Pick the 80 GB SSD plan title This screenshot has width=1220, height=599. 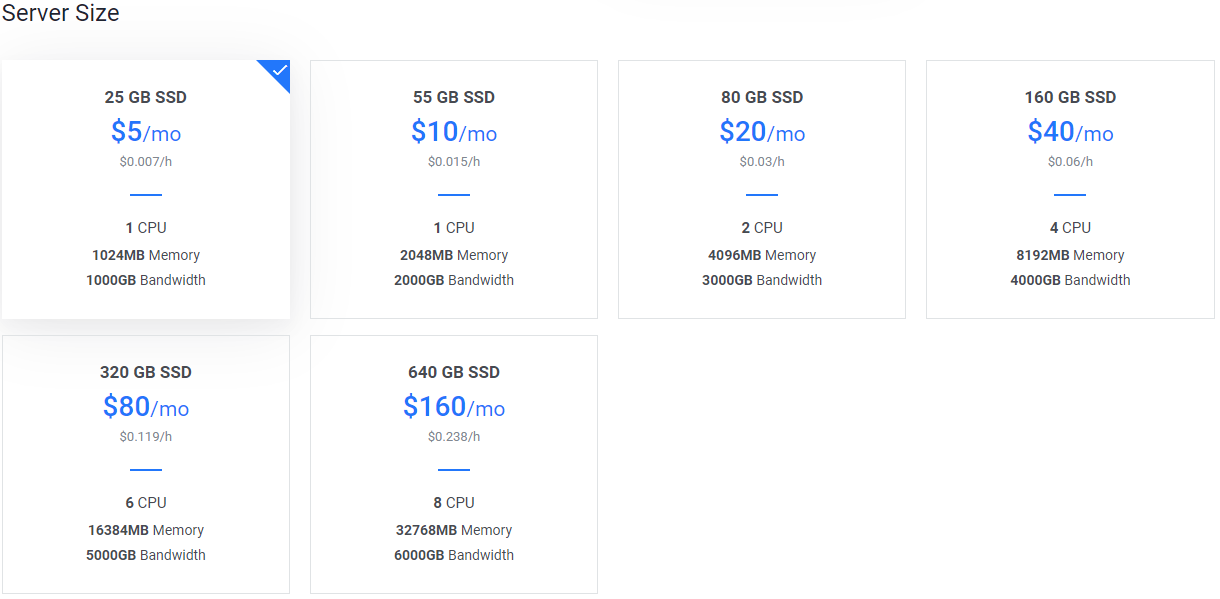tap(762, 97)
